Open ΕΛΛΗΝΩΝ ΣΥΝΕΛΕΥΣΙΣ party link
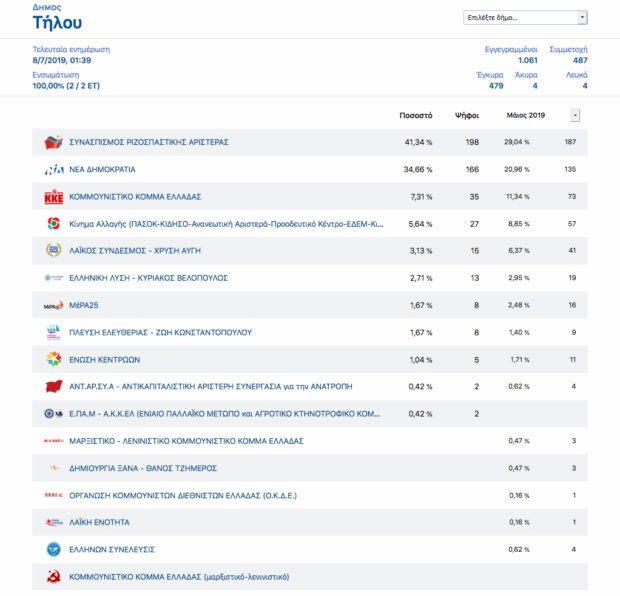This screenshot has width=620, height=596. (112, 550)
